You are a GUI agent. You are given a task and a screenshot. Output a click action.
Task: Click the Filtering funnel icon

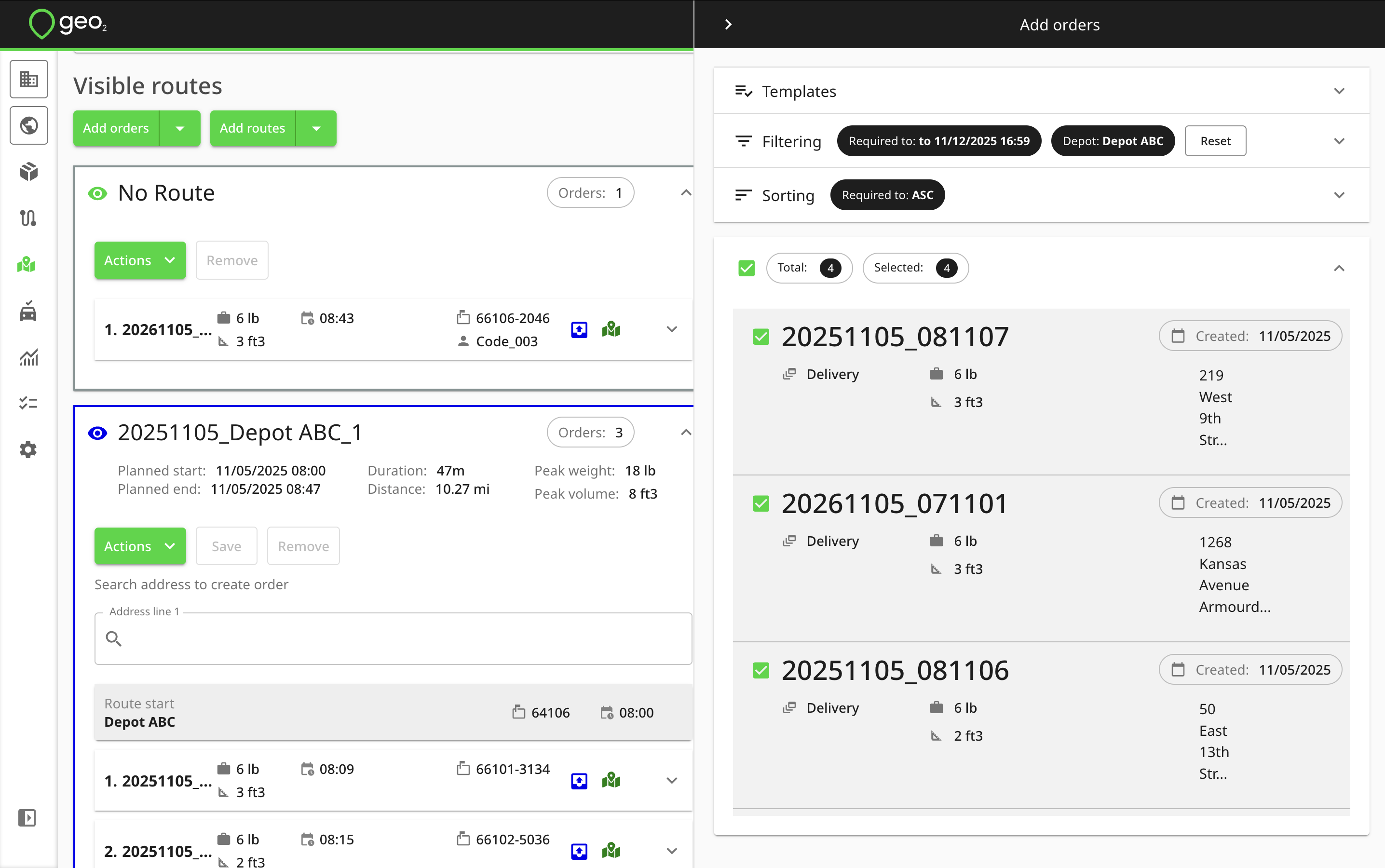pyautogui.click(x=743, y=141)
